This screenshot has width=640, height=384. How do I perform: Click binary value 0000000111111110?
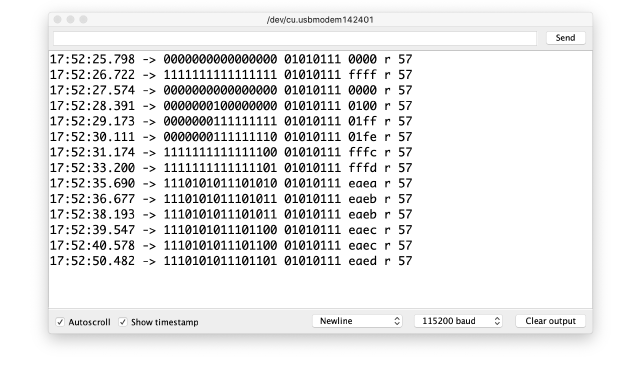click(x=220, y=137)
